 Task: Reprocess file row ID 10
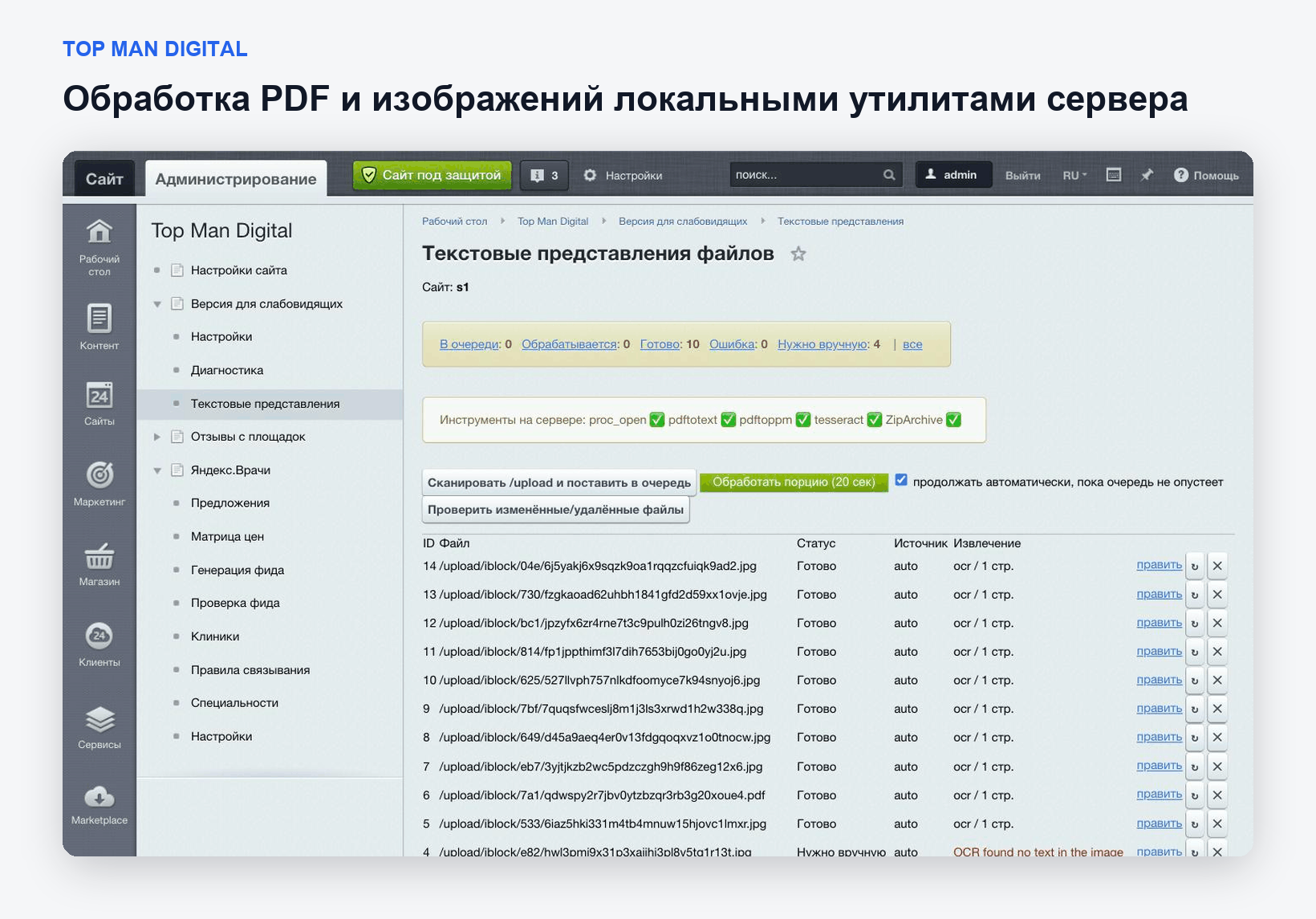pyautogui.click(x=1194, y=681)
